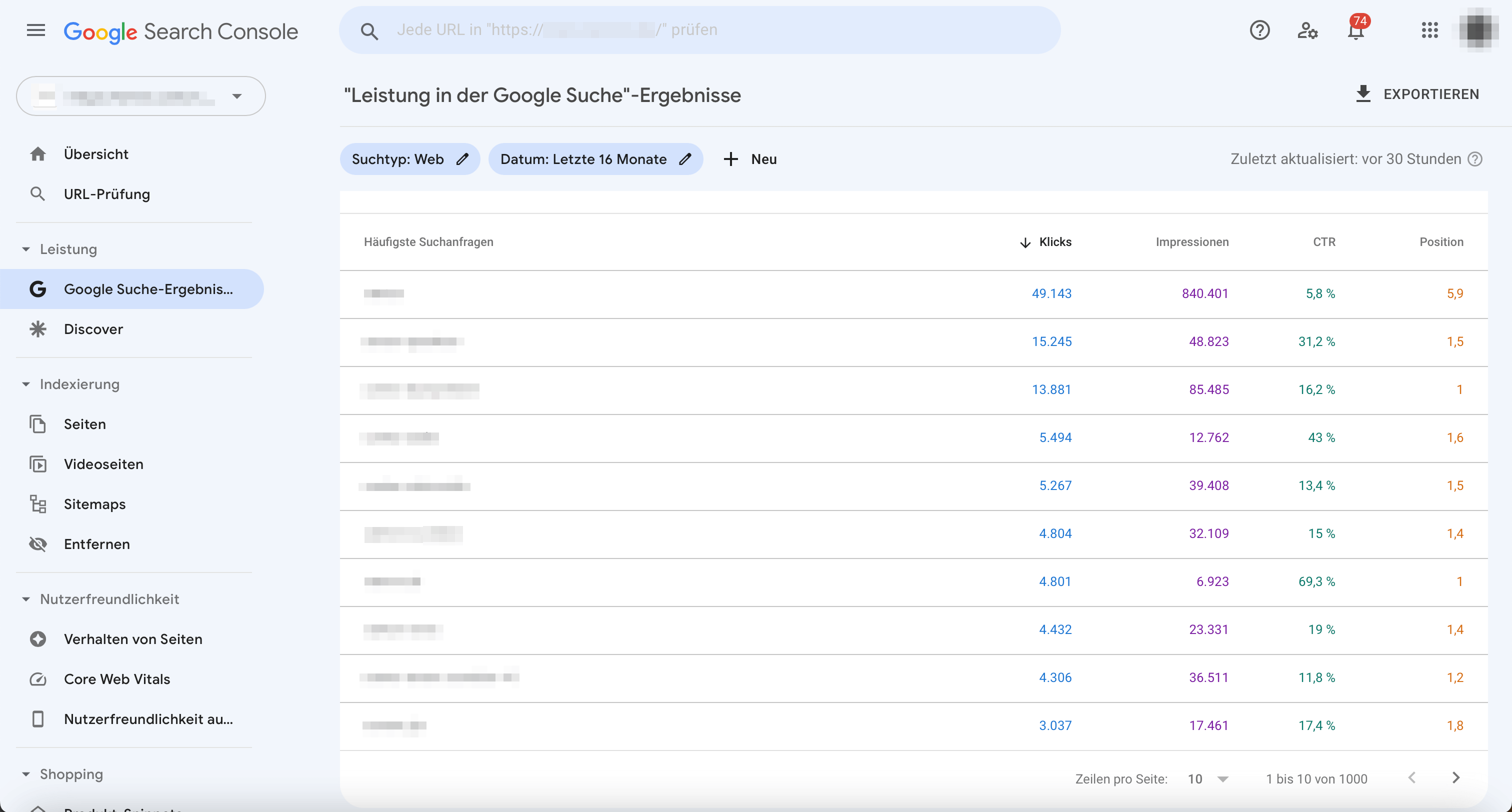Collapse the Nutzerfreundlichkeit section
This screenshot has width=1512, height=812.
26,599
